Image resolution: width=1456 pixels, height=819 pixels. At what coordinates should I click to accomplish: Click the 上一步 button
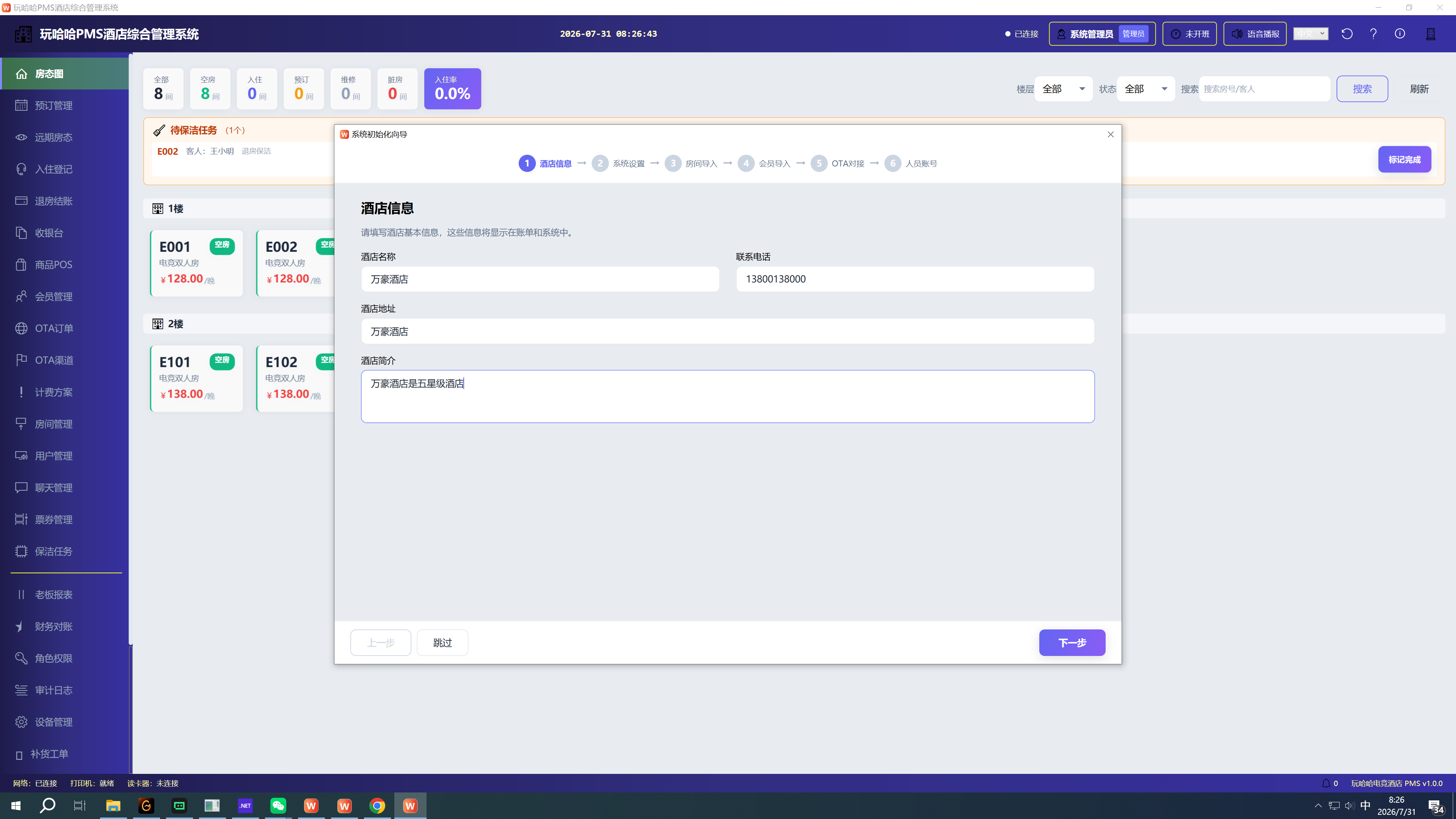(381, 643)
